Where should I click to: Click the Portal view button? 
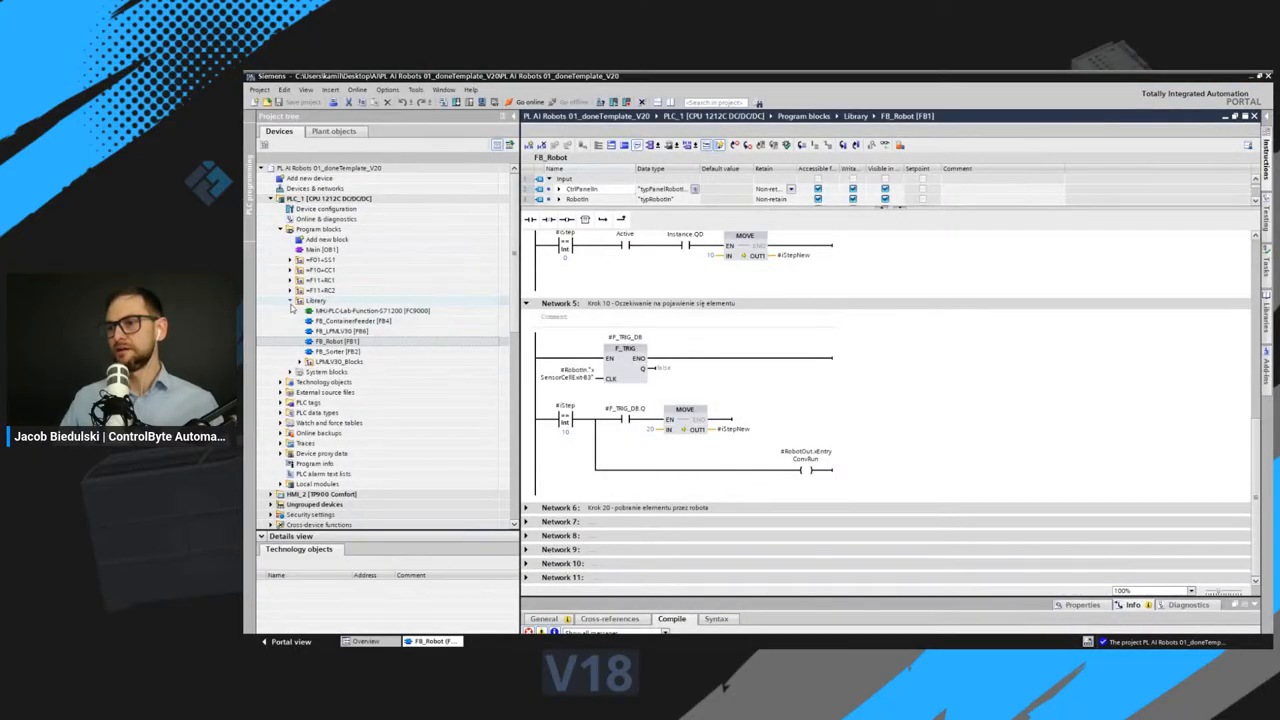286,642
